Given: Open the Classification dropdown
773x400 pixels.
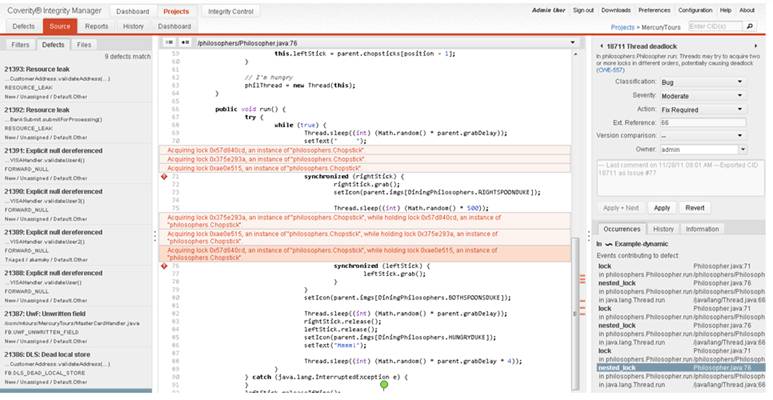Looking at the screenshot, I should [x=710, y=81].
